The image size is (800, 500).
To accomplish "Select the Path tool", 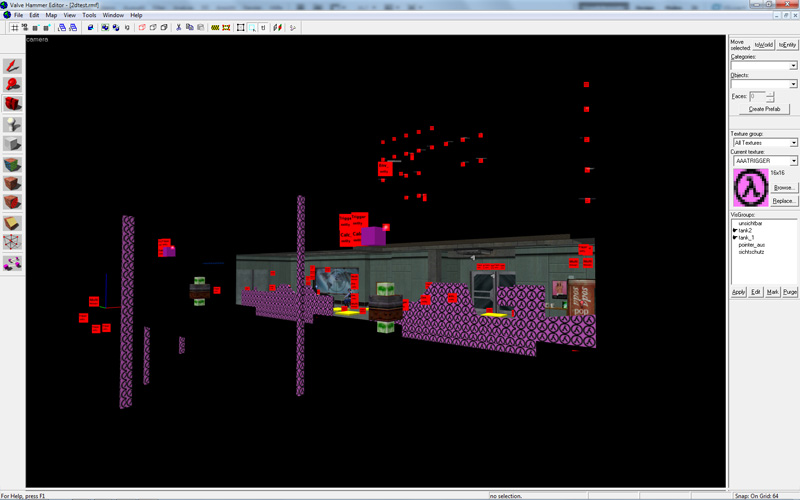I will pos(12,264).
